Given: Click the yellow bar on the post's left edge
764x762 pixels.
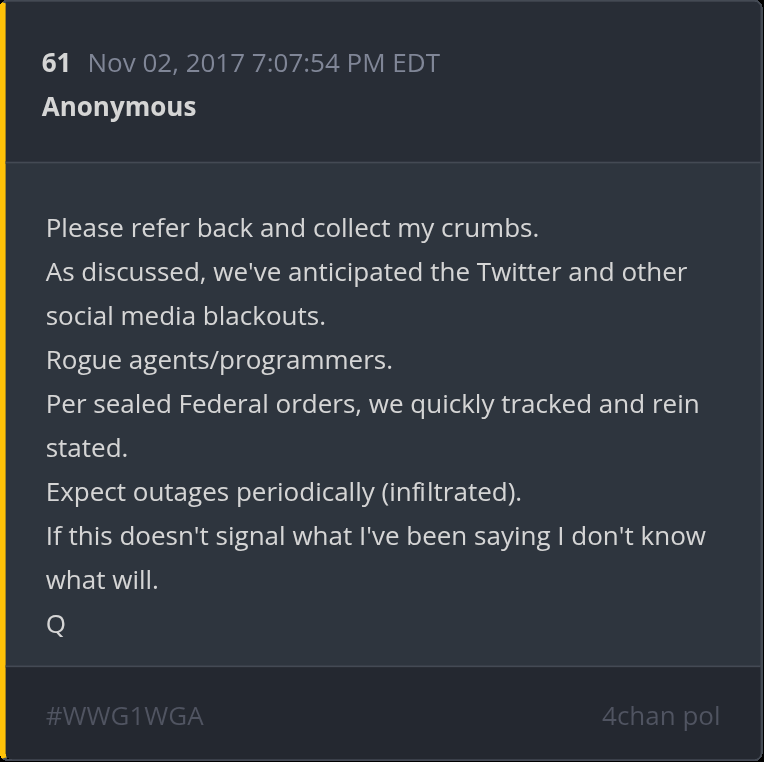Looking at the screenshot, I should [x=2, y=381].
